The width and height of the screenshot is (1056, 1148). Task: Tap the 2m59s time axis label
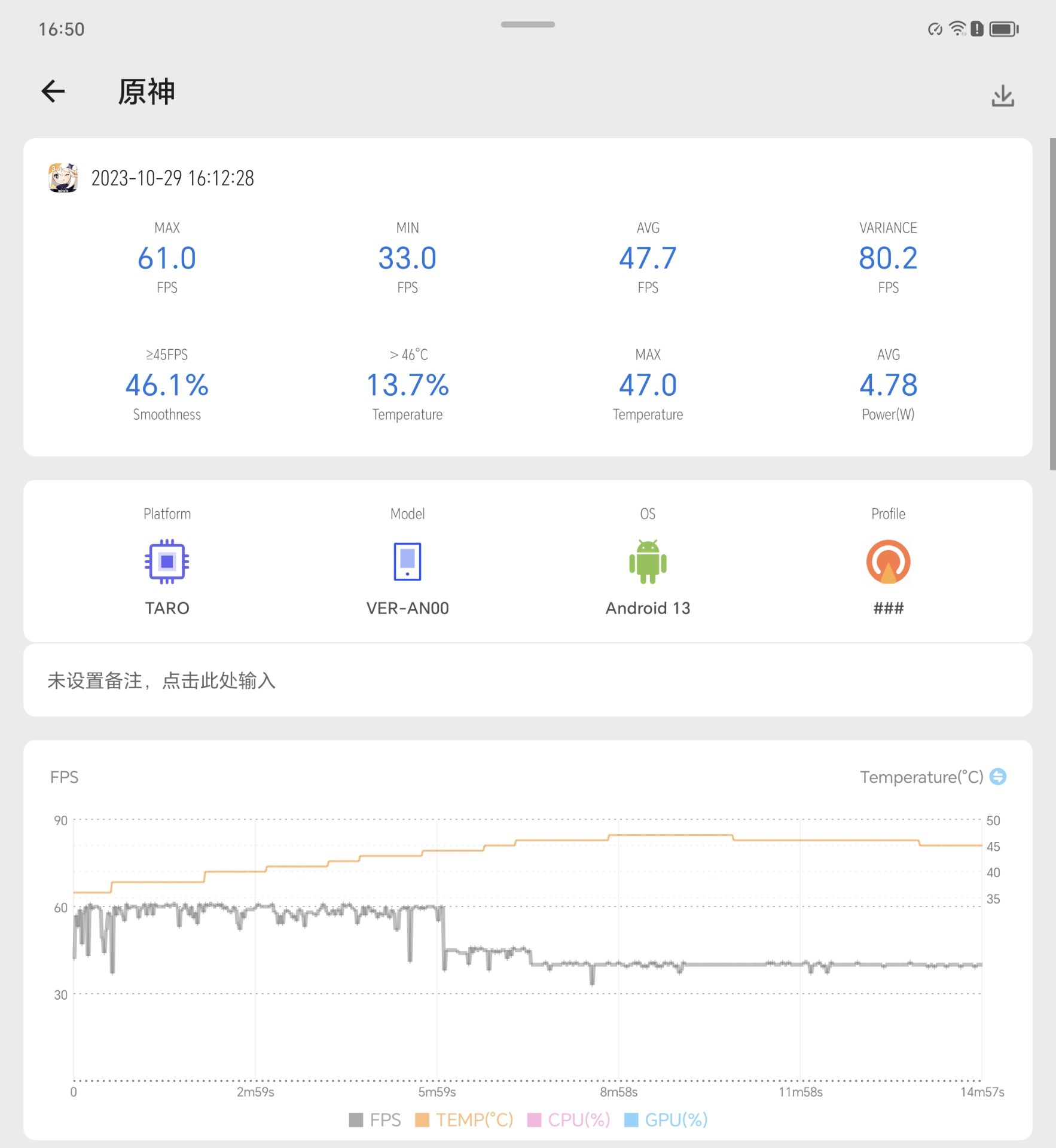255,1092
